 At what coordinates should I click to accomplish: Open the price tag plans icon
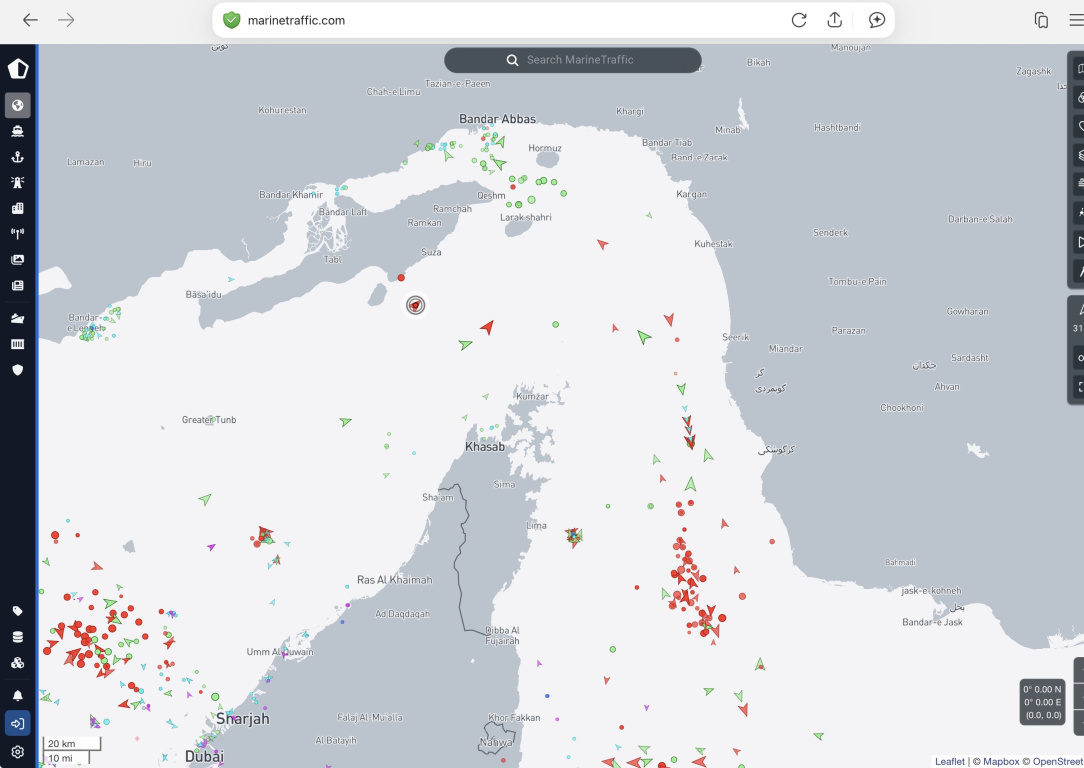18,611
